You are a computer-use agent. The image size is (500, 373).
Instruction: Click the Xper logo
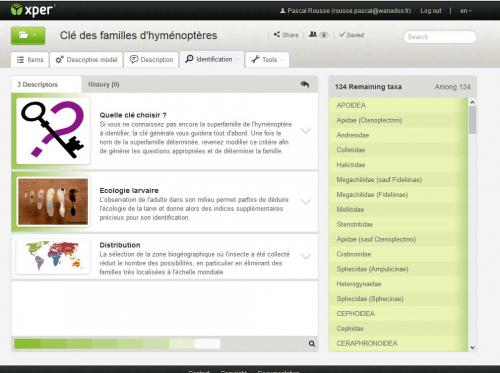point(32,10)
